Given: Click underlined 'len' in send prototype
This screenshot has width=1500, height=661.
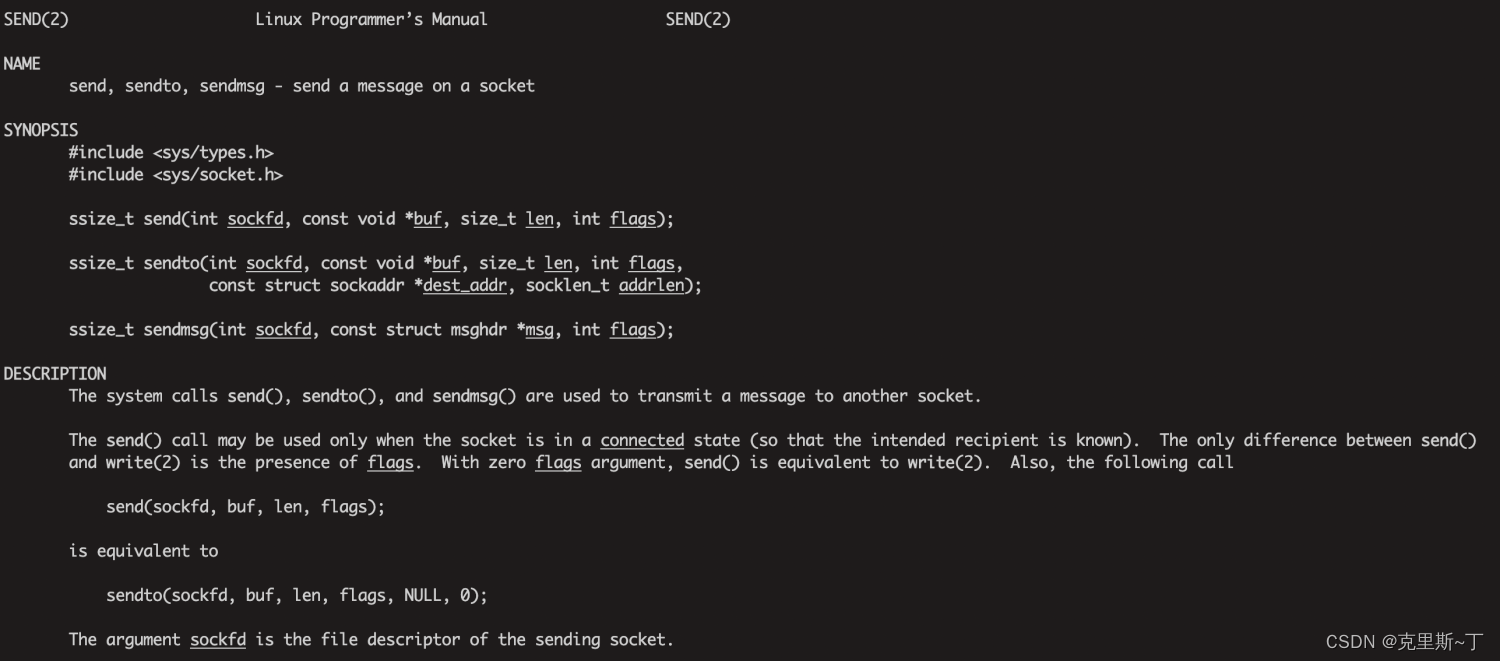Looking at the screenshot, I should click(x=539, y=219).
